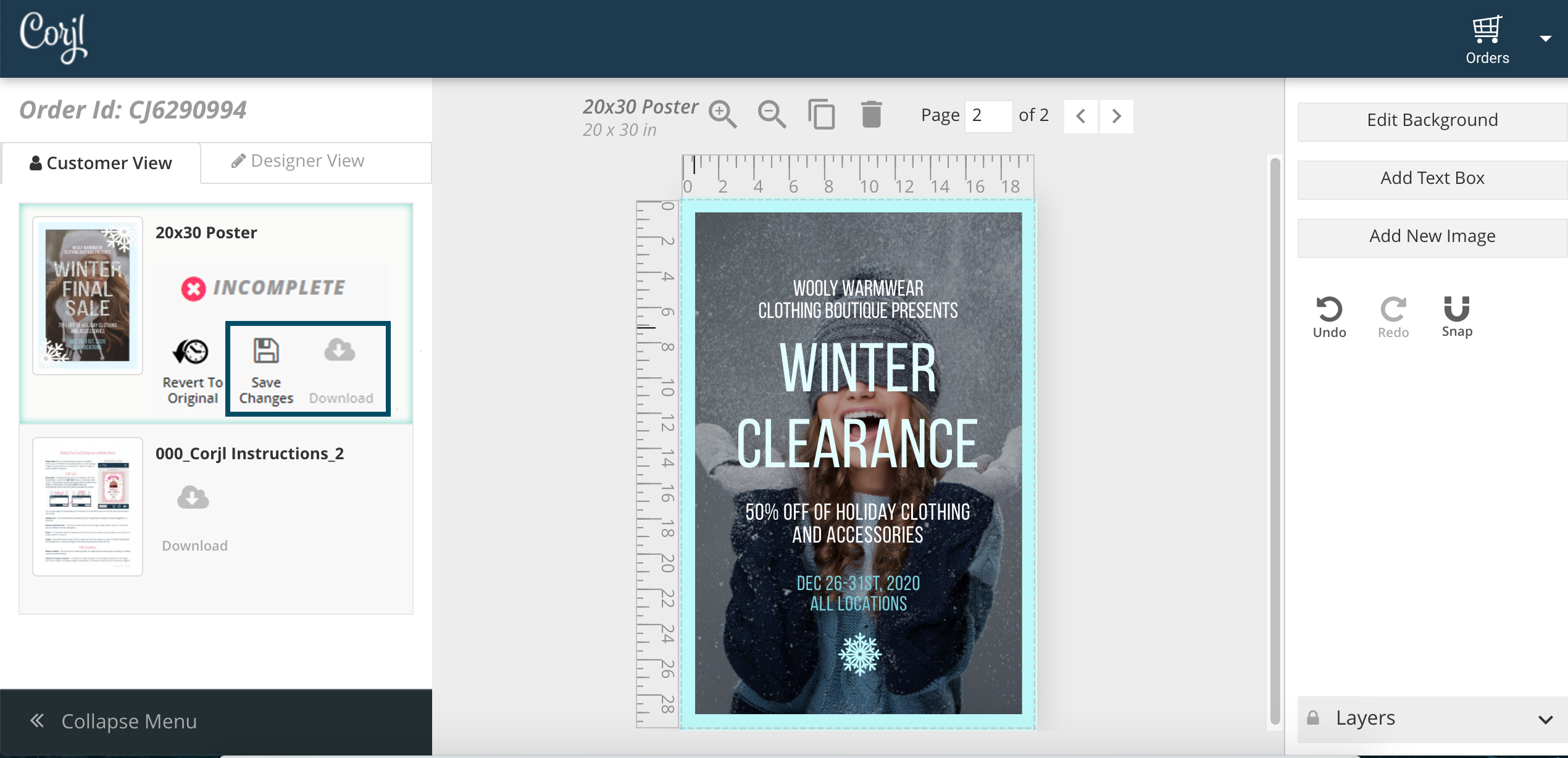Click Revert To Original icon
Screen dimensions: 1568x758
pos(191,352)
